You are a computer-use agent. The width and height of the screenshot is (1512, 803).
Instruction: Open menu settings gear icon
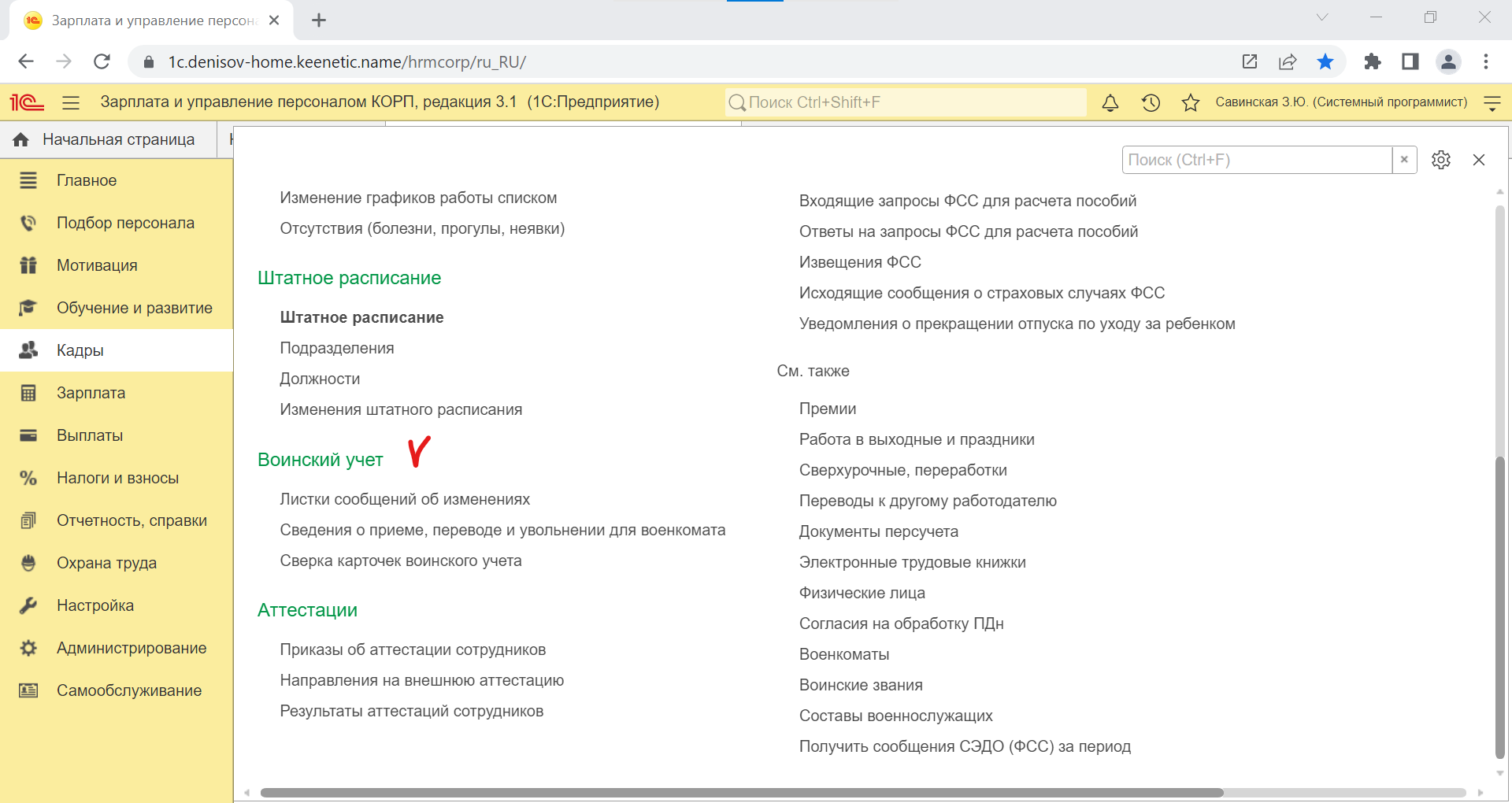coord(1441,160)
